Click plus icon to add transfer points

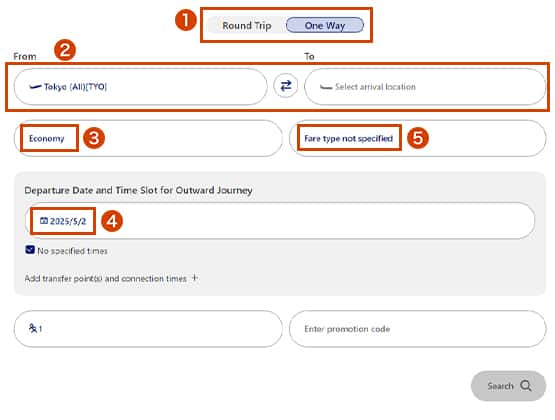pyautogui.click(x=194, y=278)
